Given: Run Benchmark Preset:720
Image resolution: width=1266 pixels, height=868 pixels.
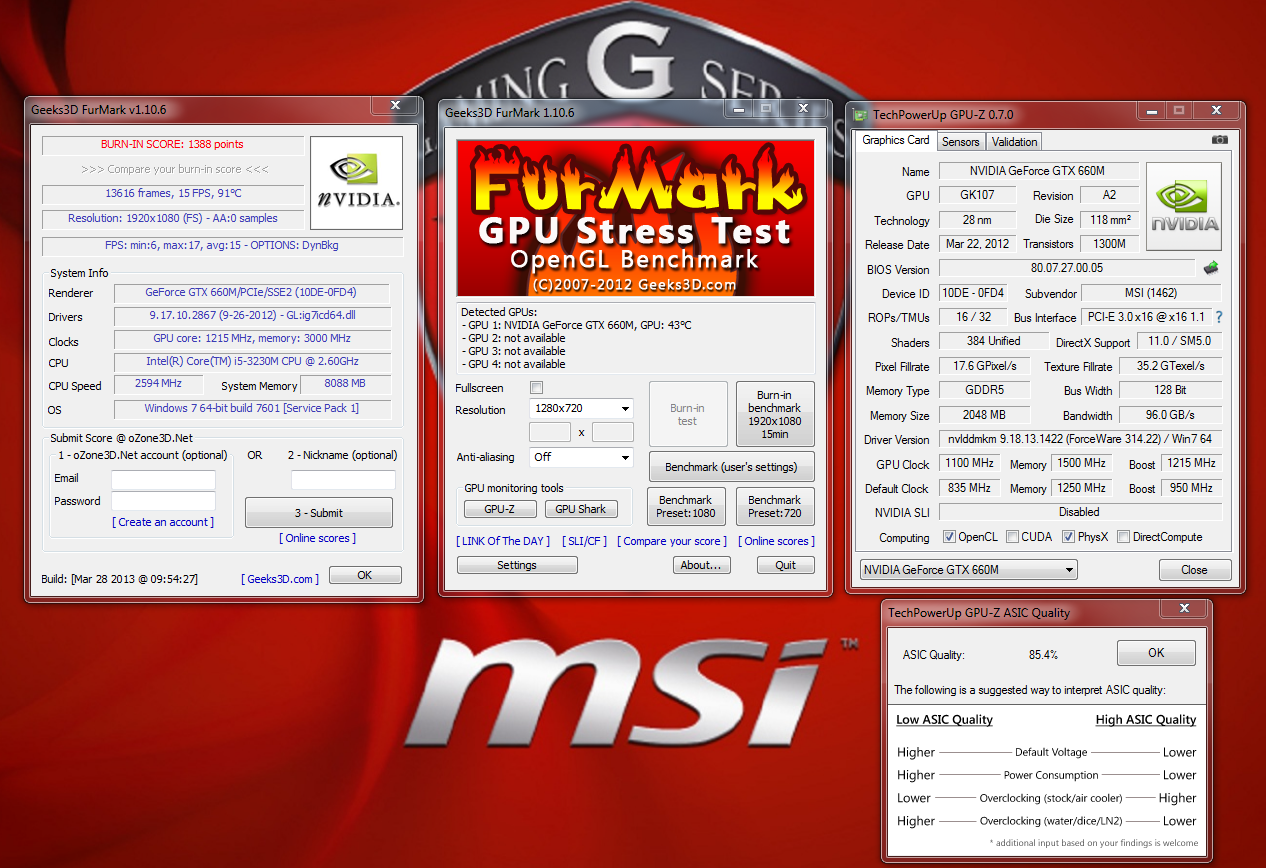Looking at the screenshot, I should (775, 506).
